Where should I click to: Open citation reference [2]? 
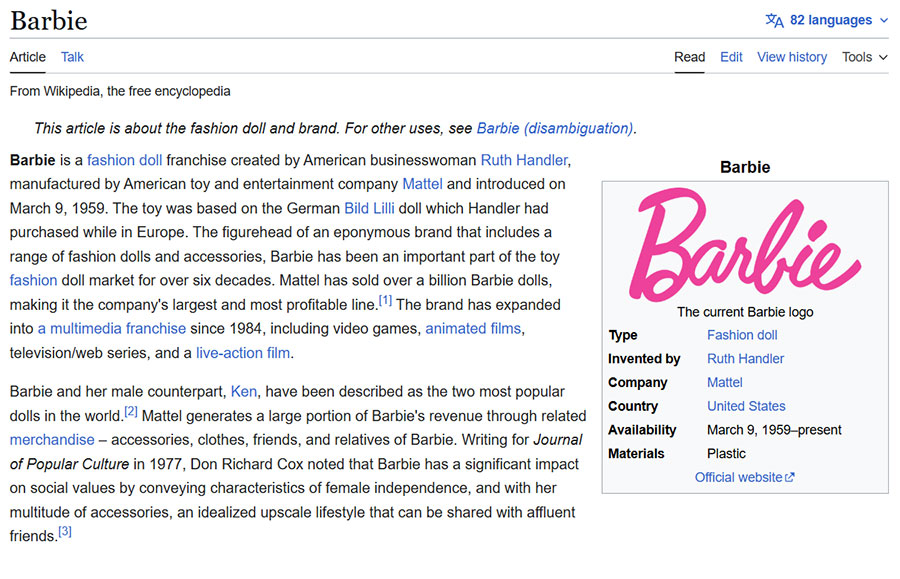[x=131, y=411]
